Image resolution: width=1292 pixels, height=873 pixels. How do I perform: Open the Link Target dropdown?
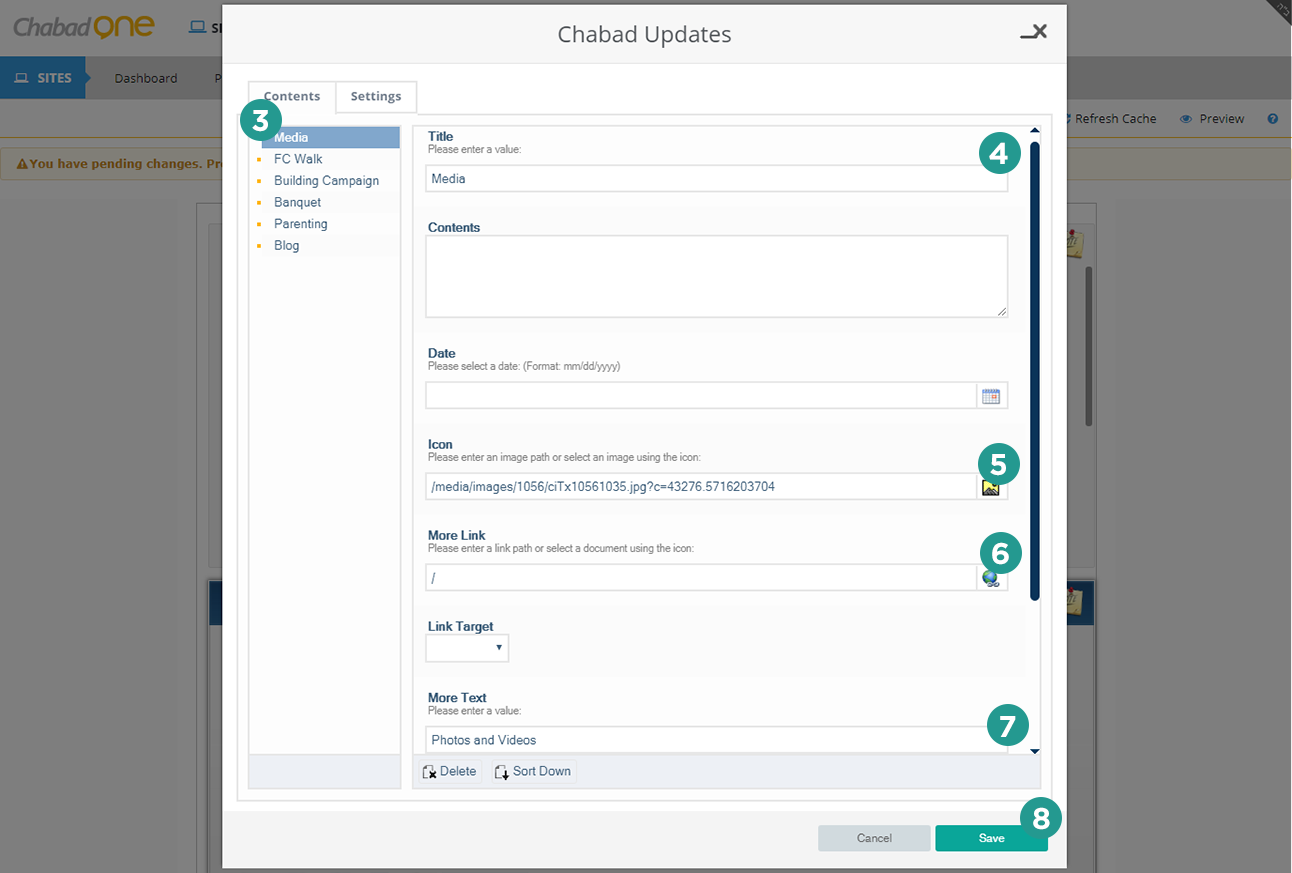[x=467, y=648]
